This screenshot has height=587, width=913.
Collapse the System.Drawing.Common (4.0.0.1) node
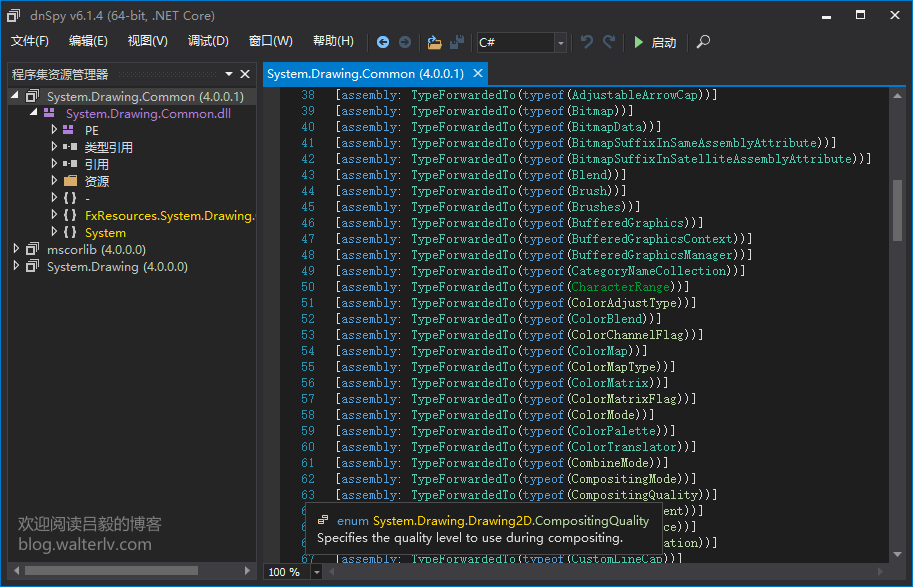click(x=15, y=96)
